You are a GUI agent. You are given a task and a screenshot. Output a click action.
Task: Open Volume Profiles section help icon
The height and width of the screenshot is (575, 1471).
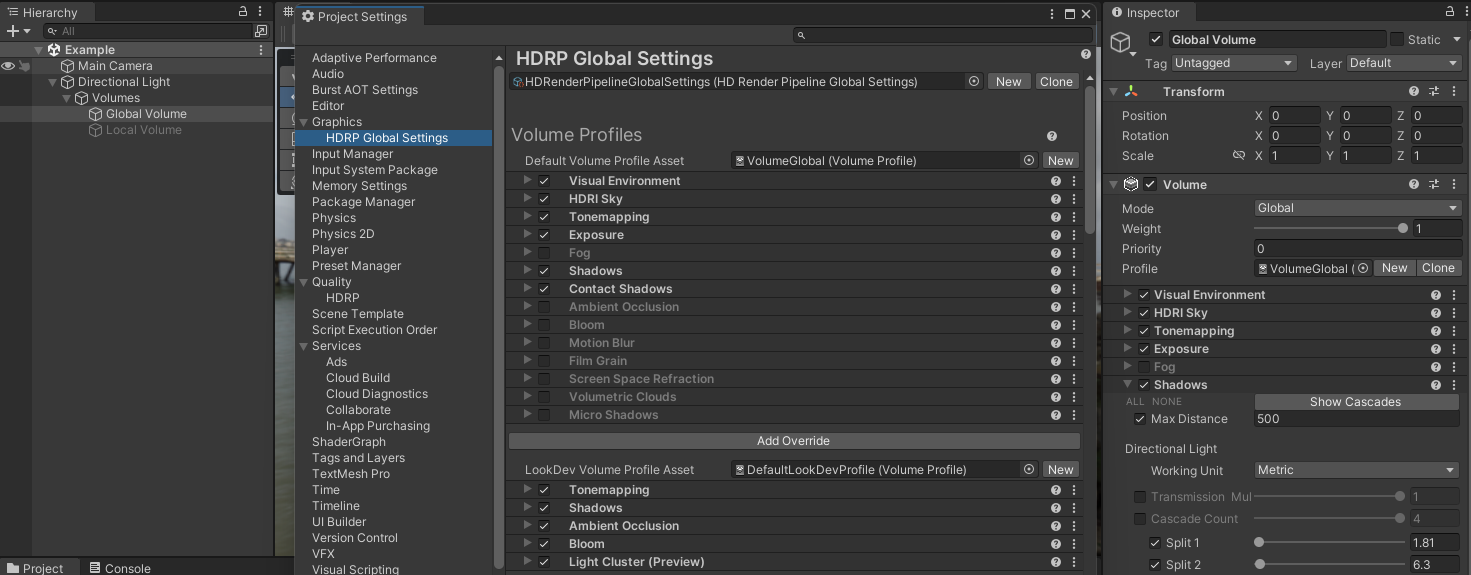(x=1052, y=136)
